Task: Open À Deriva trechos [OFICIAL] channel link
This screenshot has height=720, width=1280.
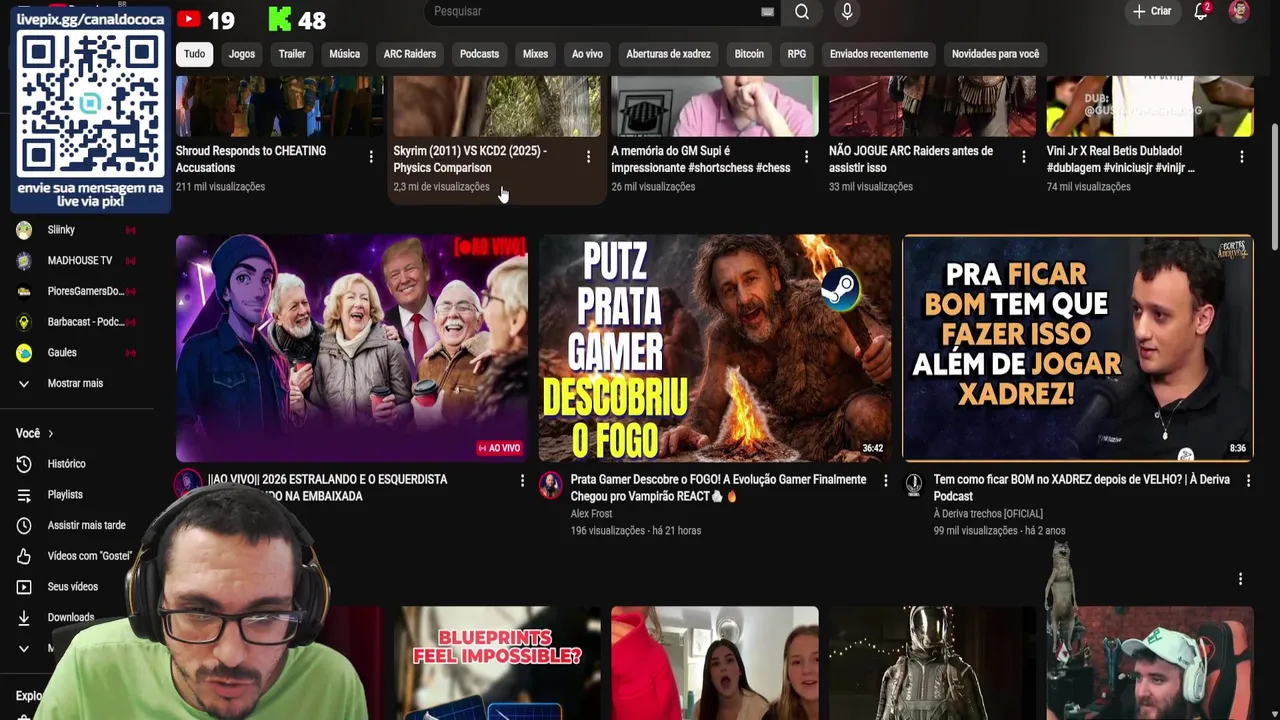Action: [x=988, y=514]
